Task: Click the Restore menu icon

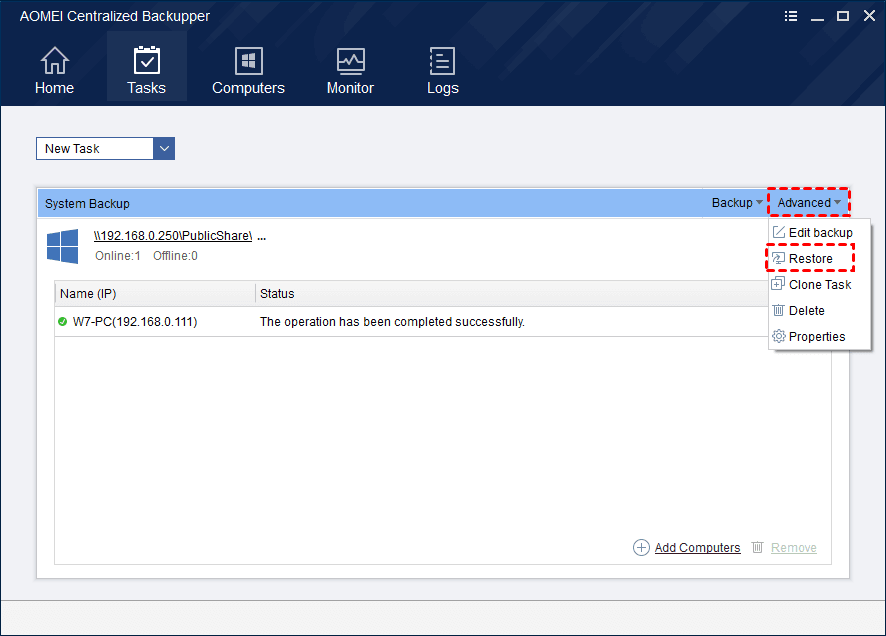Action: [779, 258]
